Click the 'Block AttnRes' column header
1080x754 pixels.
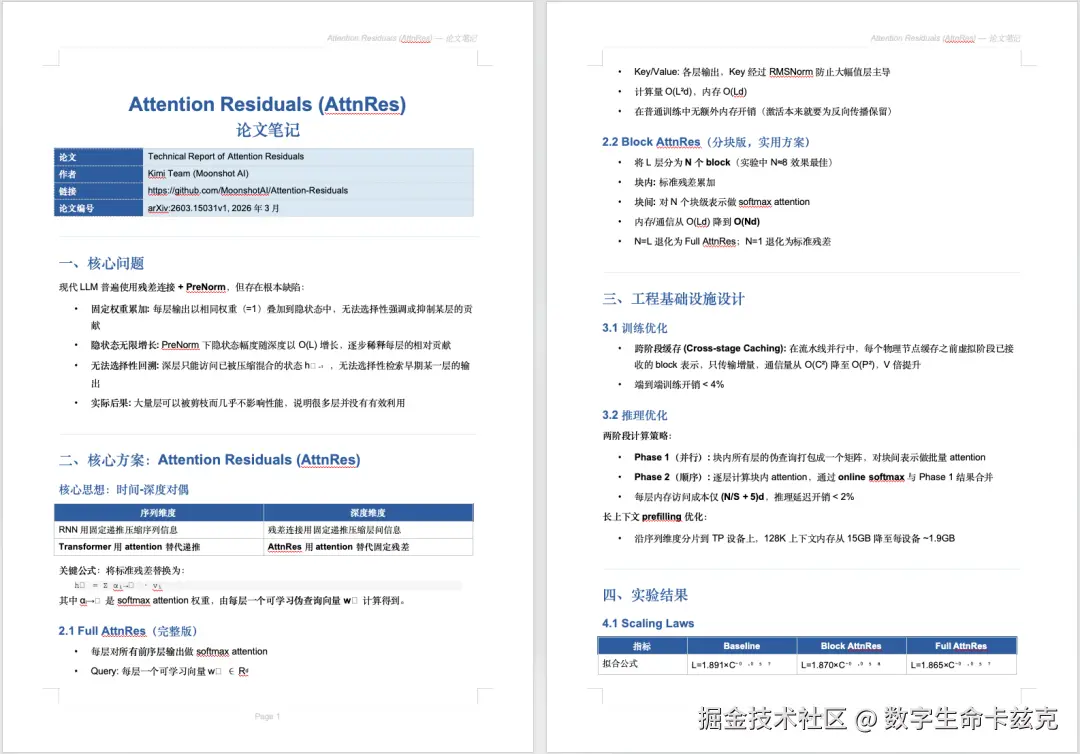[x=851, y=646]
